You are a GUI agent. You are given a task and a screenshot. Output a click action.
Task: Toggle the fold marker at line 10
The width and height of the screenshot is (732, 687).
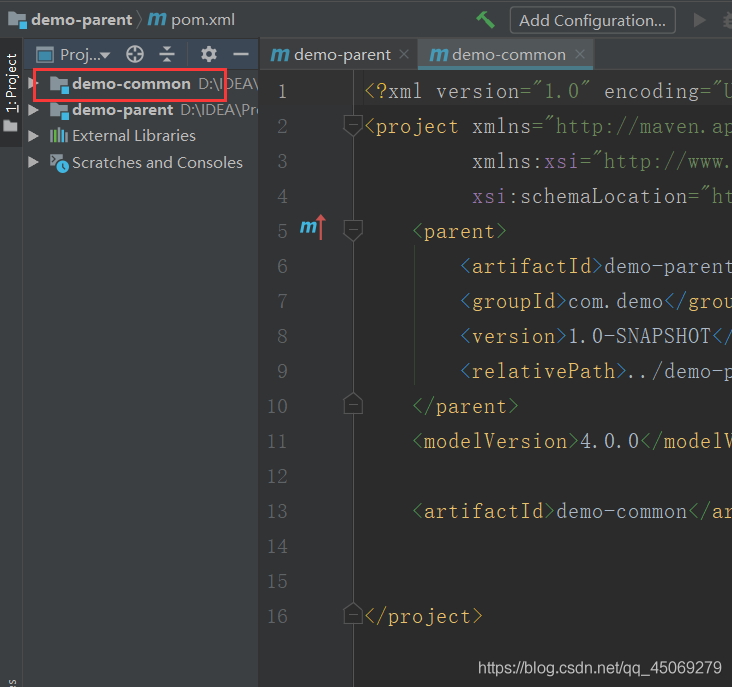352,404
